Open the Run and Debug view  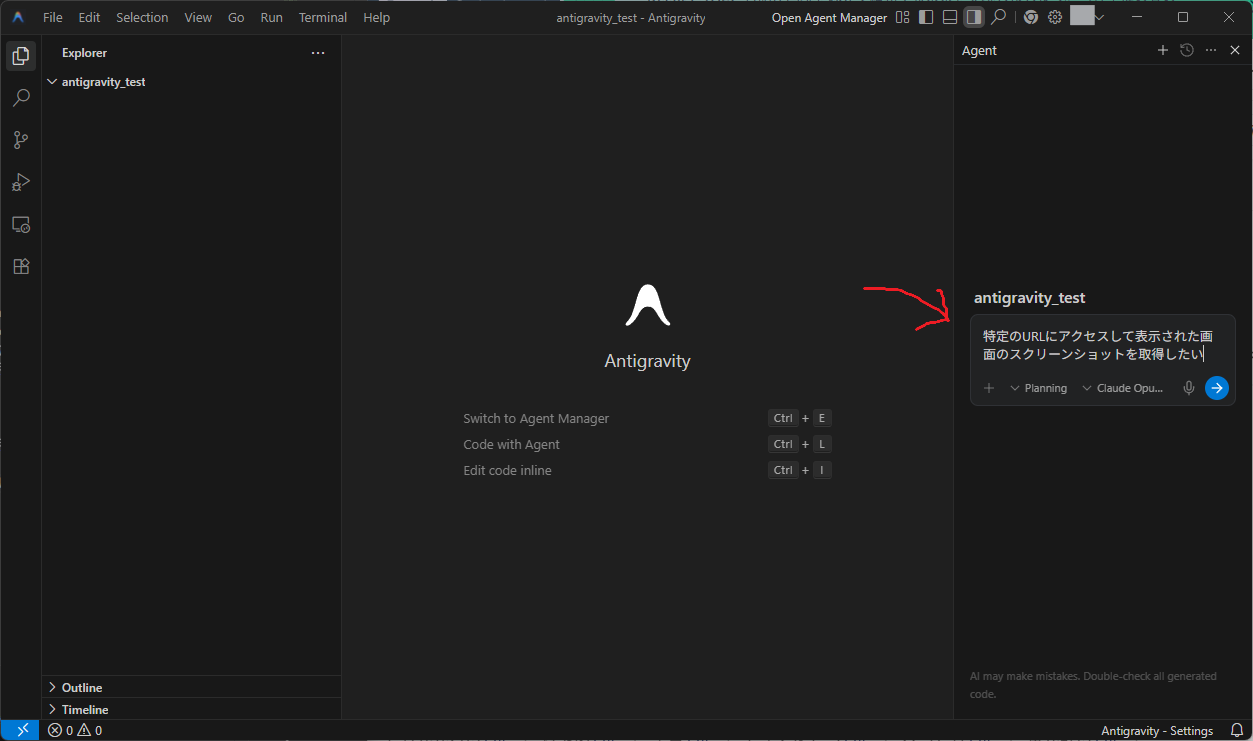click(20, 182)
